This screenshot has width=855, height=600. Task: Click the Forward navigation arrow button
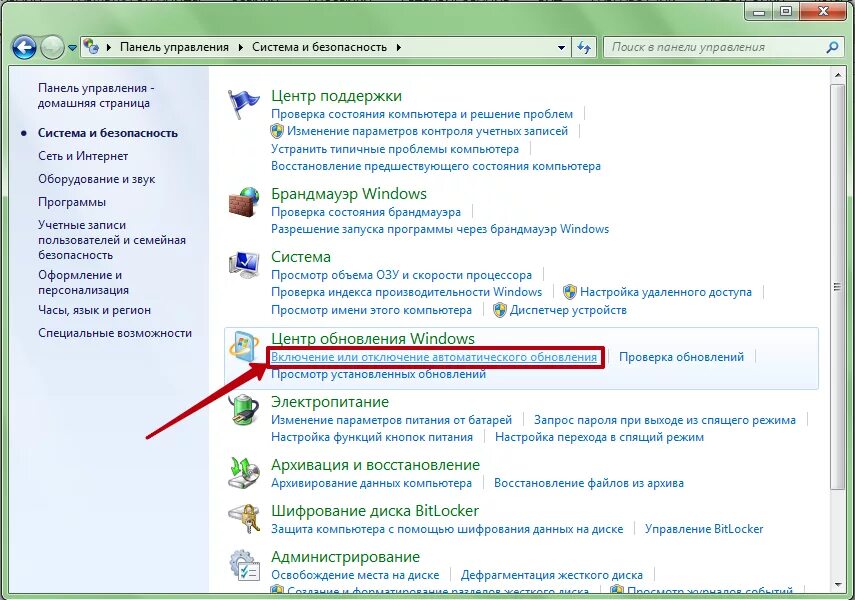53,47
